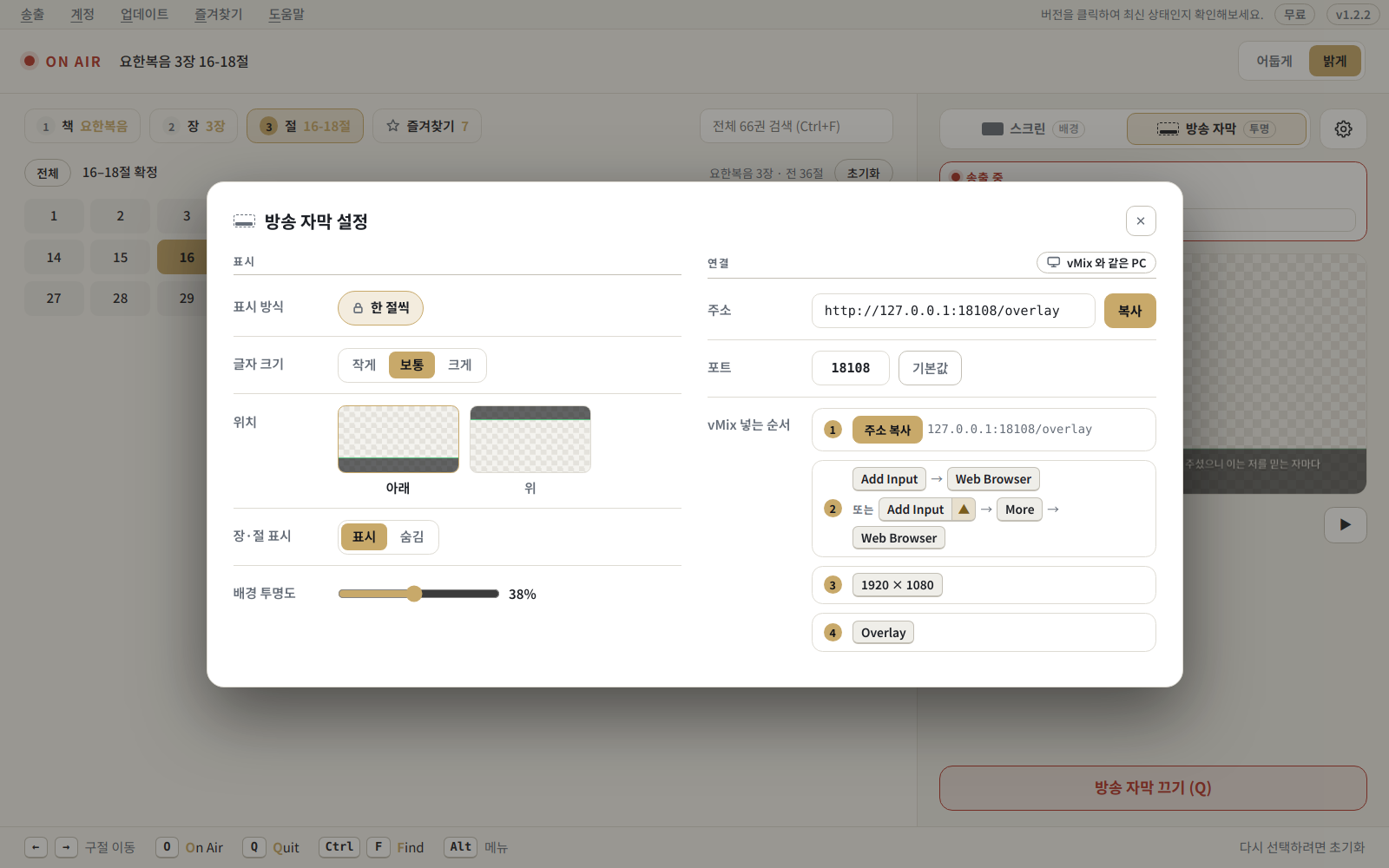
Task: Select 크게 font size
Action: coord(459,365)
